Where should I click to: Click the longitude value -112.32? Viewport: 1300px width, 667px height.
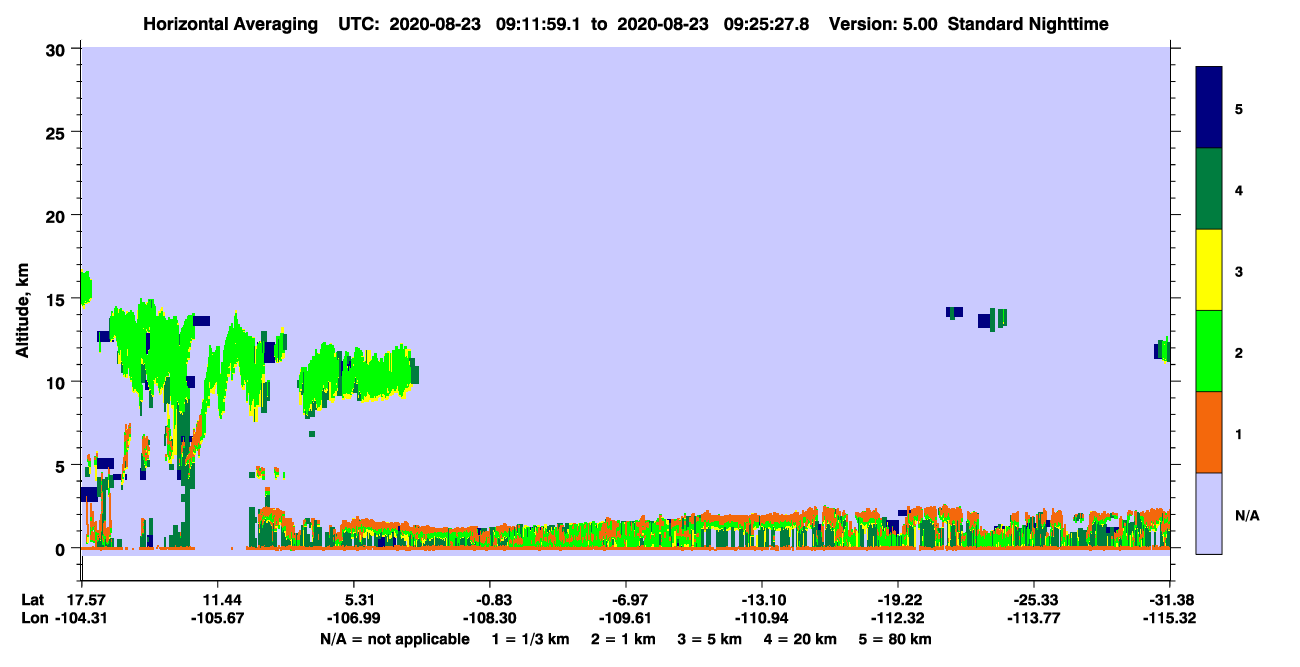(897, 618)
